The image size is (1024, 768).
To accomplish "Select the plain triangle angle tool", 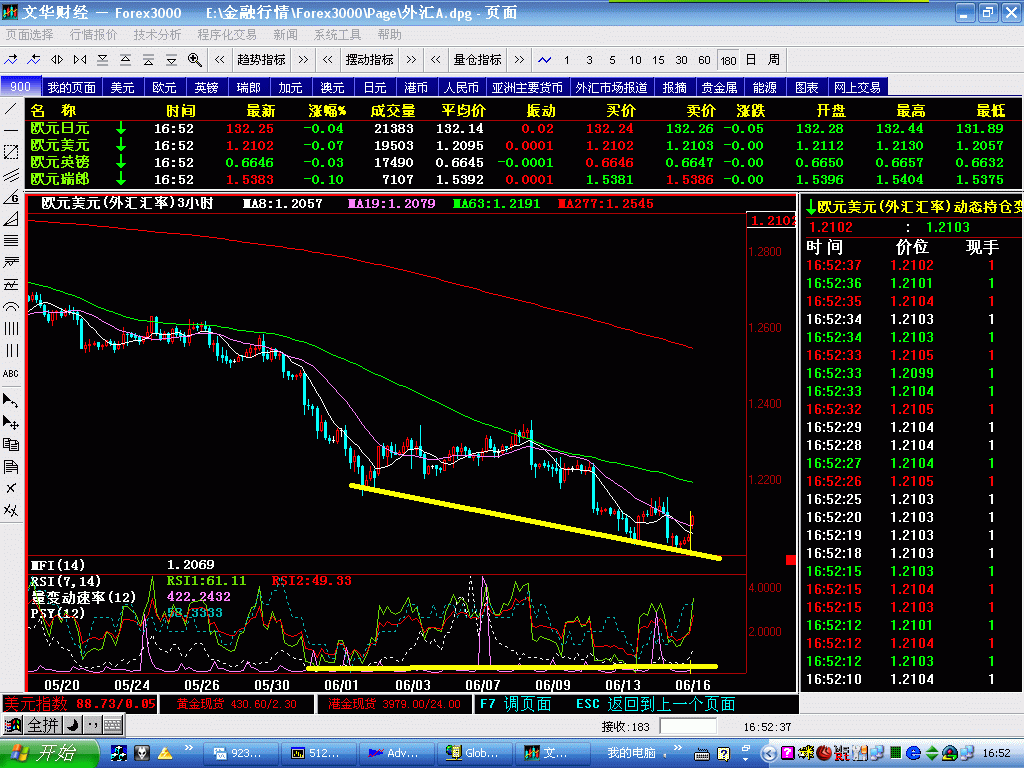I will (x=11, y=219).
